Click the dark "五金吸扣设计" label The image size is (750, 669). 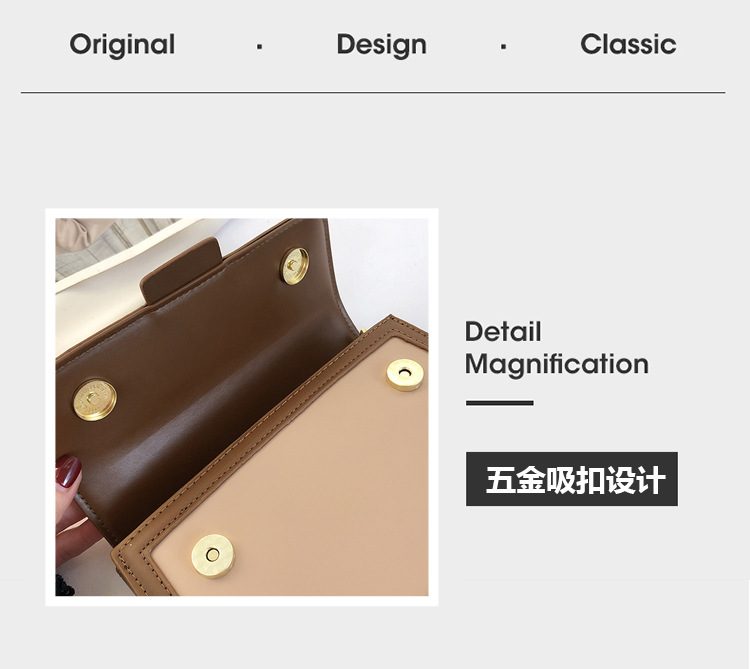click(572, 479)
